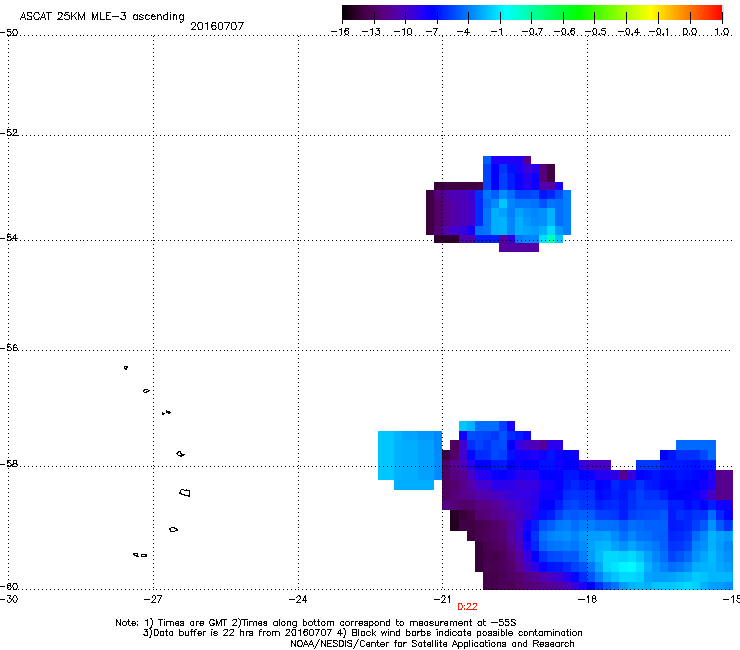Click the '-58' latitude axis label
The image size is (740, 650).
pyautogui.click(x=9, y=464)
